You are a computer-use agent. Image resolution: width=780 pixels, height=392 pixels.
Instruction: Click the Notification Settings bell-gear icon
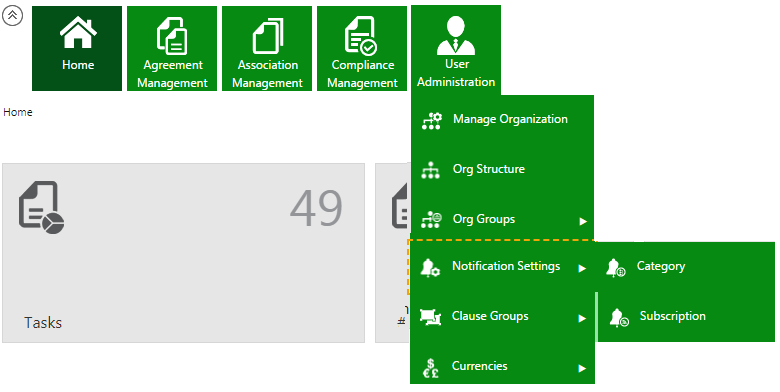coord(430,268)
